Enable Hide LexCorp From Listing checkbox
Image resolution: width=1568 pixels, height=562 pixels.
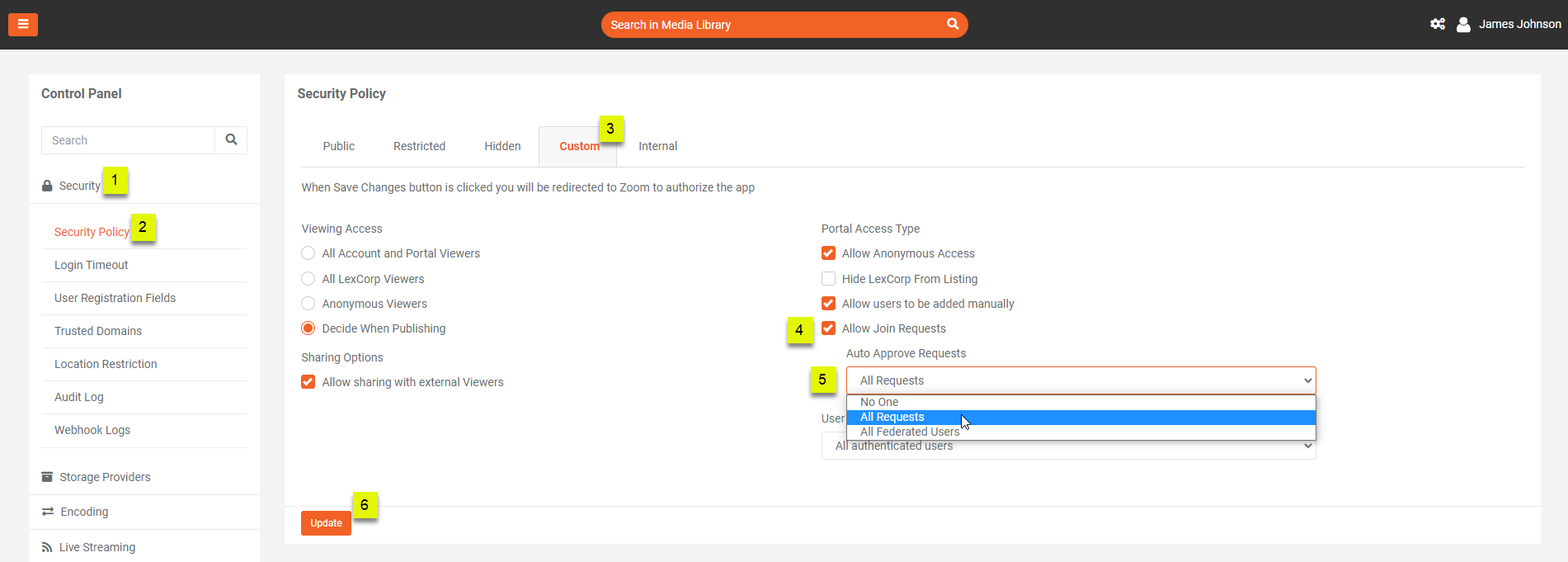(828, 279)
